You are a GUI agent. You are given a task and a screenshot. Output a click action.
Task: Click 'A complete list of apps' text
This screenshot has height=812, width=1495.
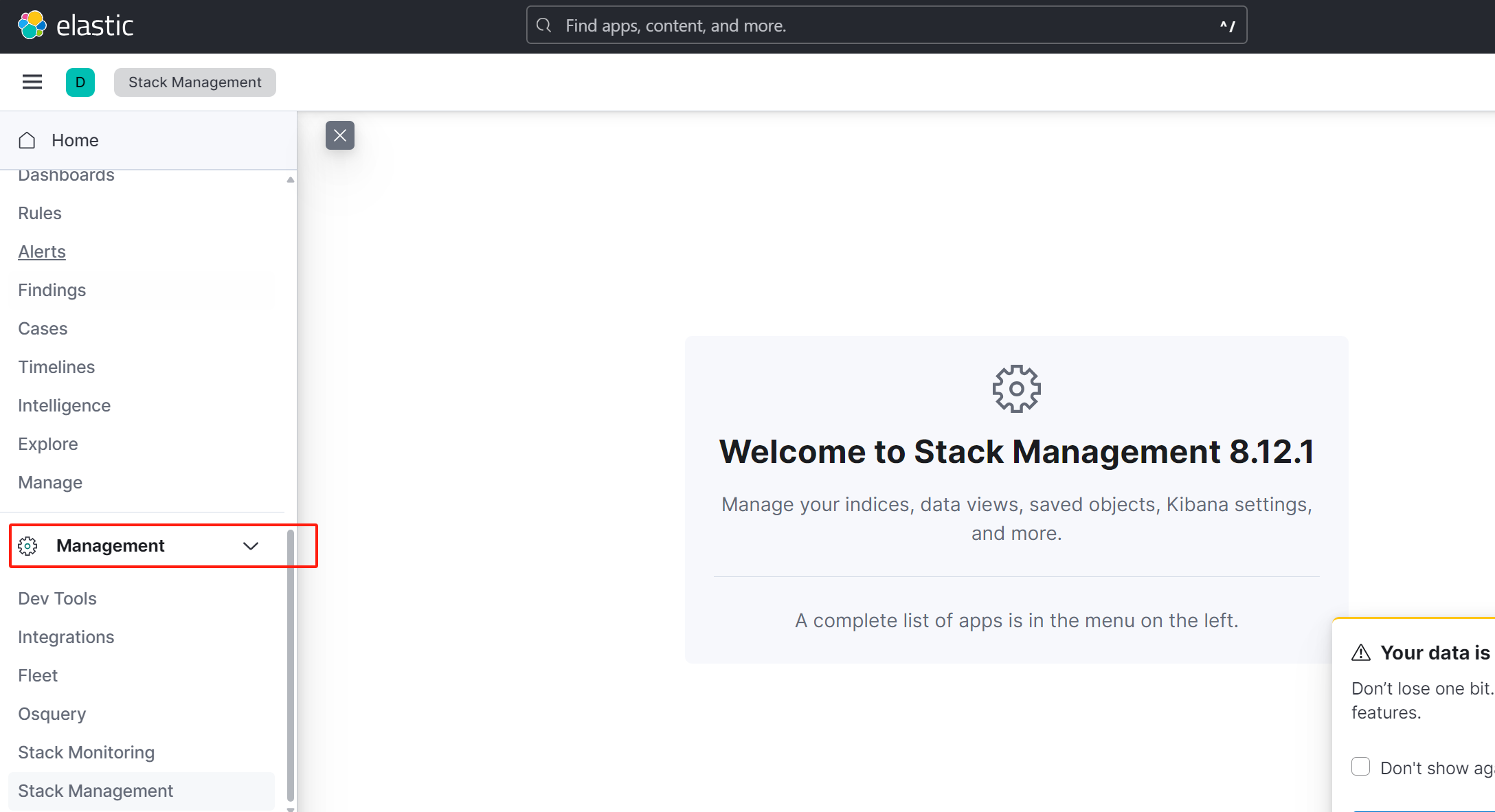[x=1017, y=620]
